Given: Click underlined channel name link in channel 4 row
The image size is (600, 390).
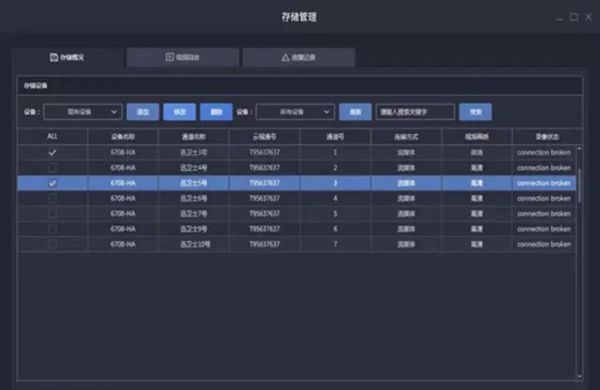Looking at the screenshot, I should point(194,199).
